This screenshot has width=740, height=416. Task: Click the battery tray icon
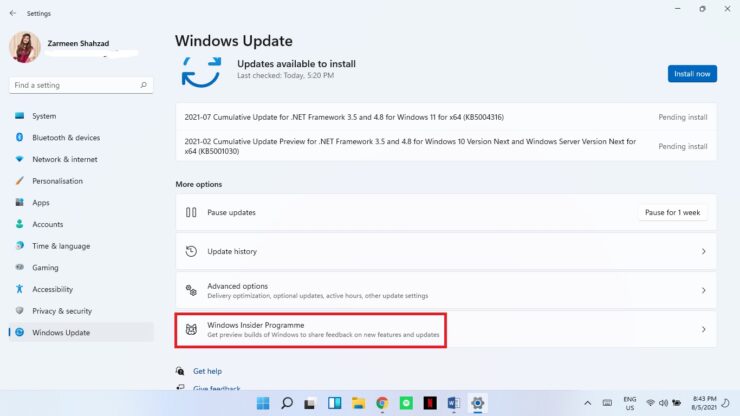676,403
